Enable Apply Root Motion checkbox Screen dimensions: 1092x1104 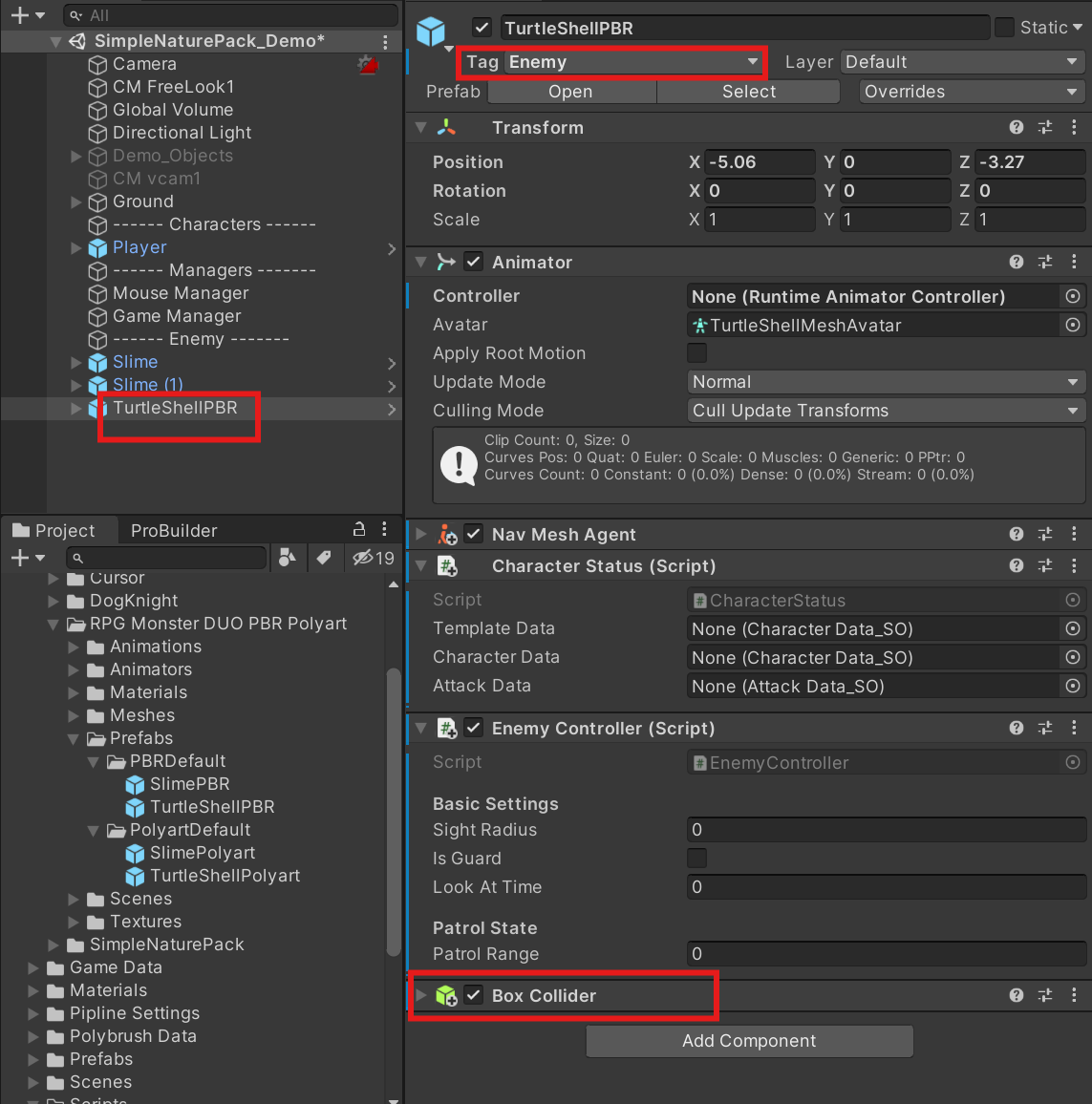pos(696,352)
